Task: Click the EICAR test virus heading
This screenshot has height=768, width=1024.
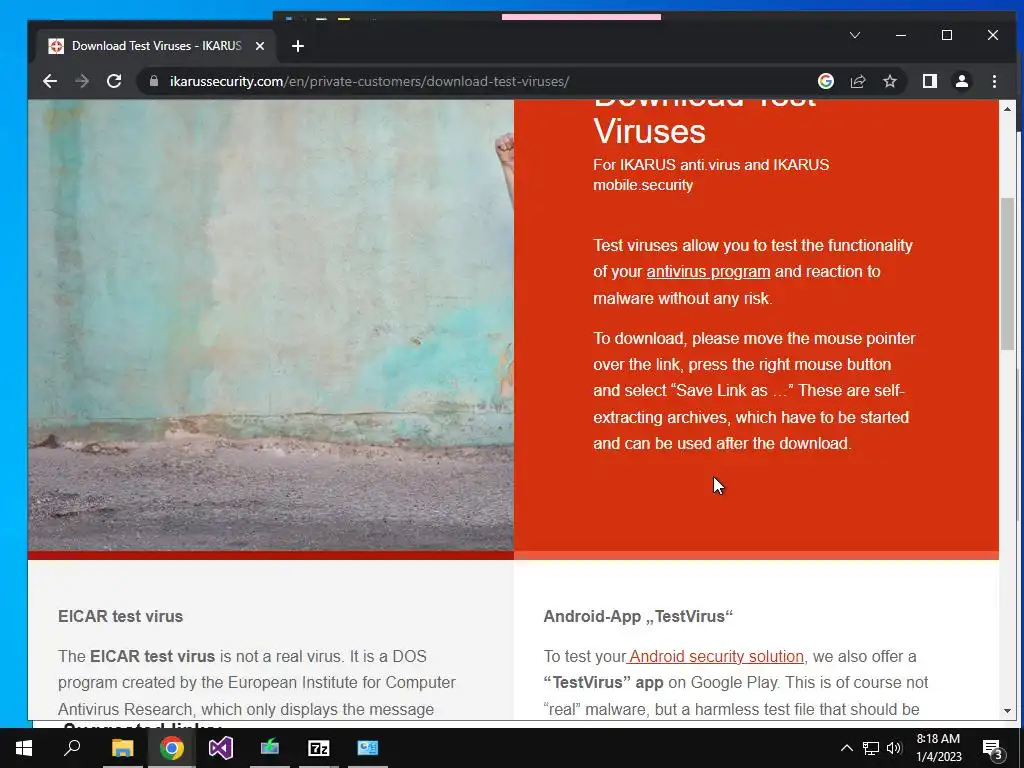Action: pyautogui.click(x=120, y=616)
